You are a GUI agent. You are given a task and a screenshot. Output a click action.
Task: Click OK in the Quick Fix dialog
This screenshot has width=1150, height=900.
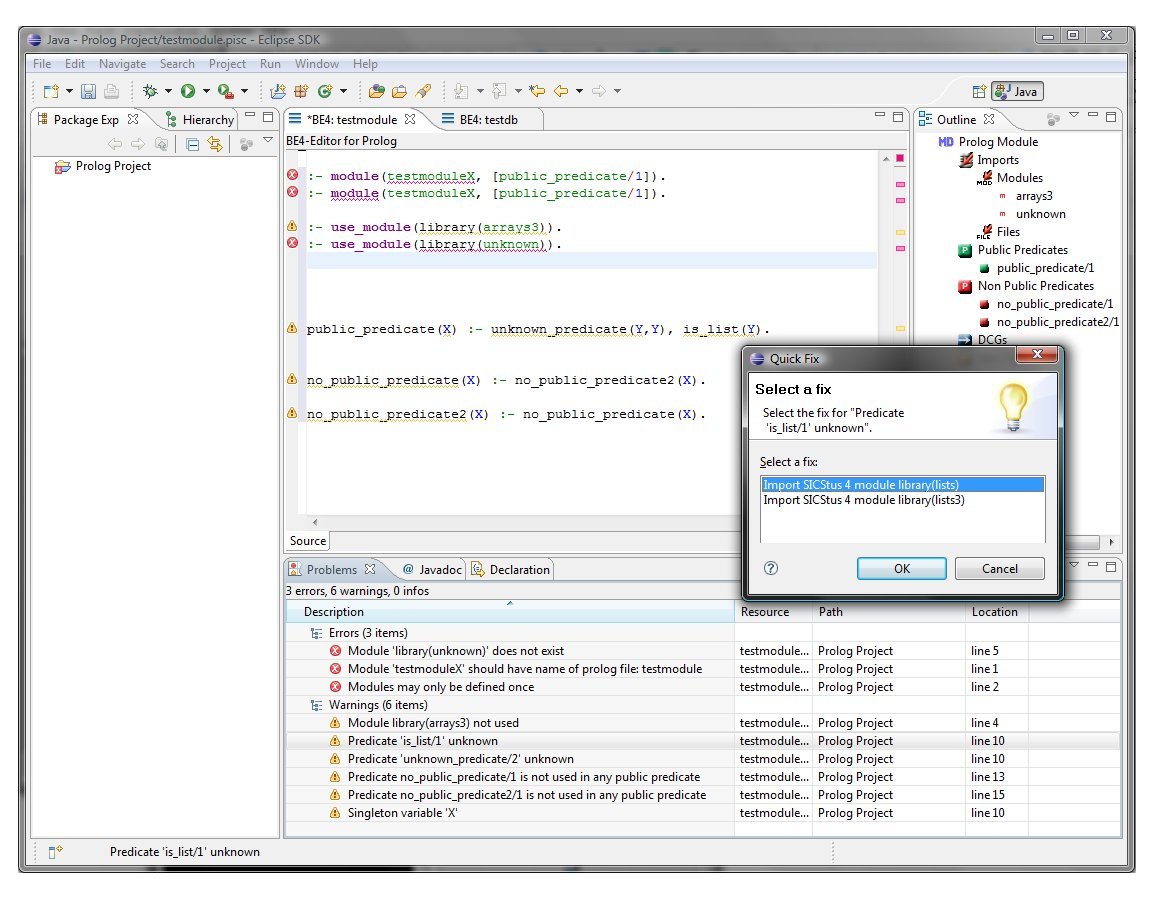(901, 568)
